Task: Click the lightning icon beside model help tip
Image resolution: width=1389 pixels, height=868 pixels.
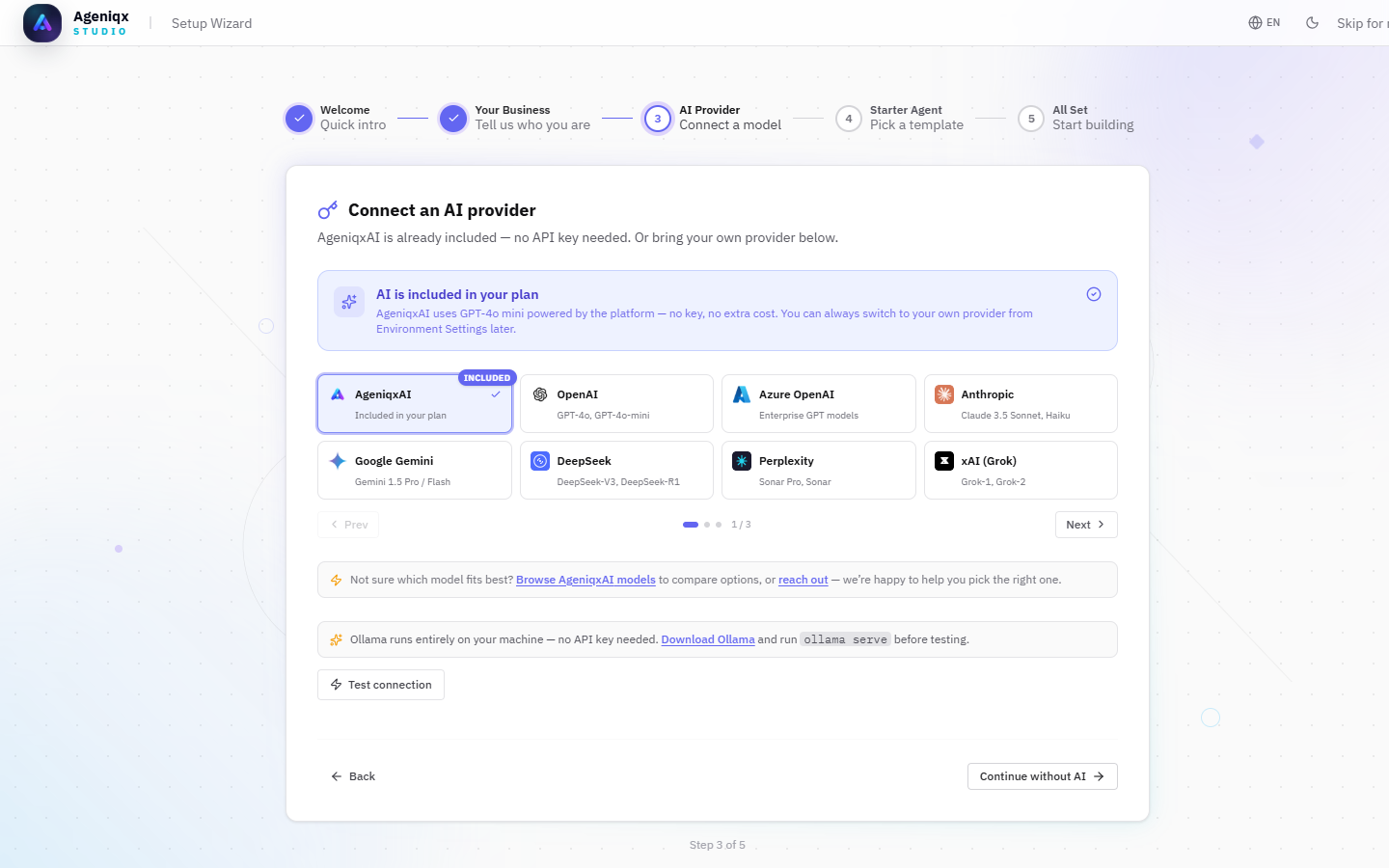Action: click(x=336, y=581)
